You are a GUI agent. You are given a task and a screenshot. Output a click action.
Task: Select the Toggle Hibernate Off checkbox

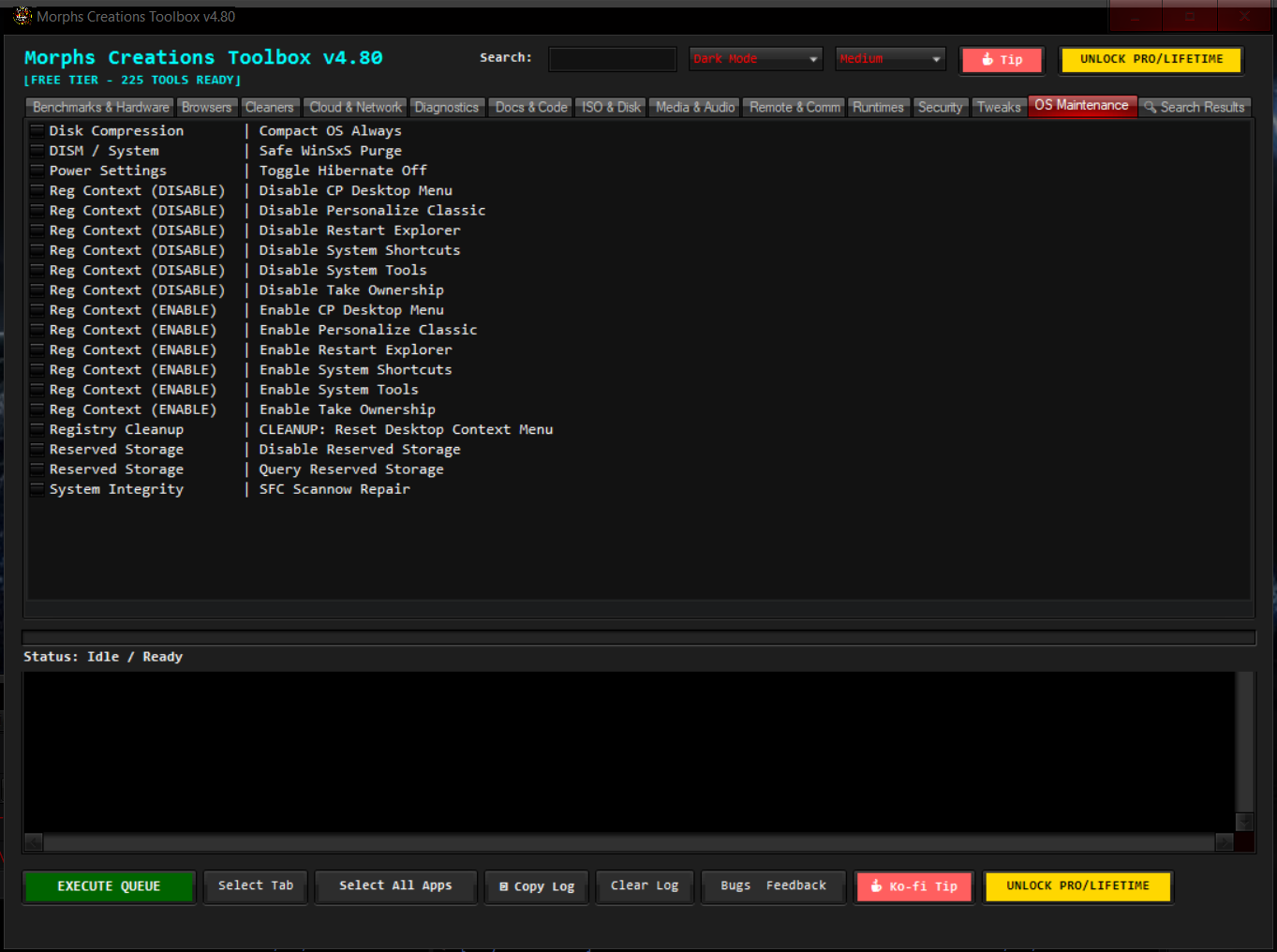37,171
